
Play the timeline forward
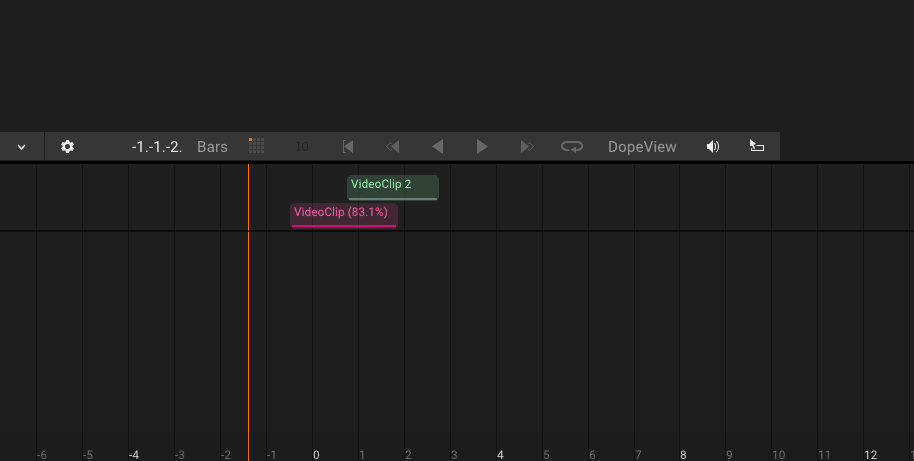tap(482, 147)
